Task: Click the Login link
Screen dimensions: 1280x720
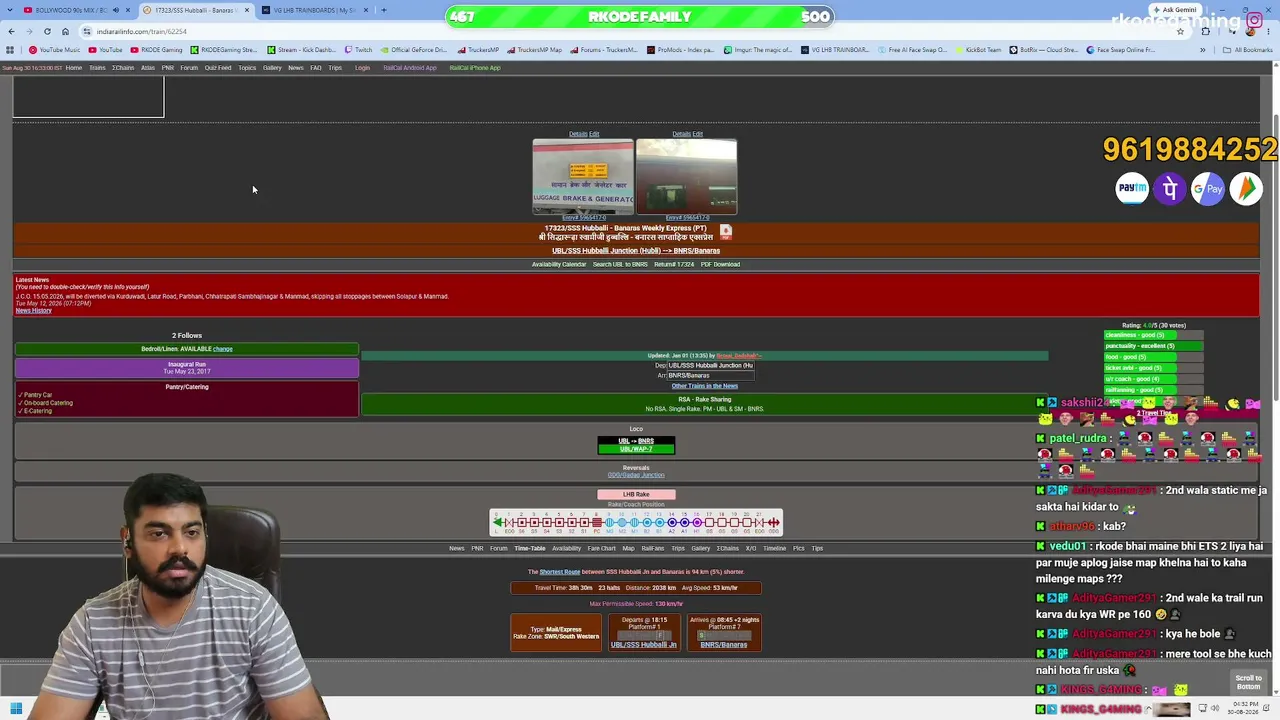Action: pyautogui.click(x=362, y=68)
